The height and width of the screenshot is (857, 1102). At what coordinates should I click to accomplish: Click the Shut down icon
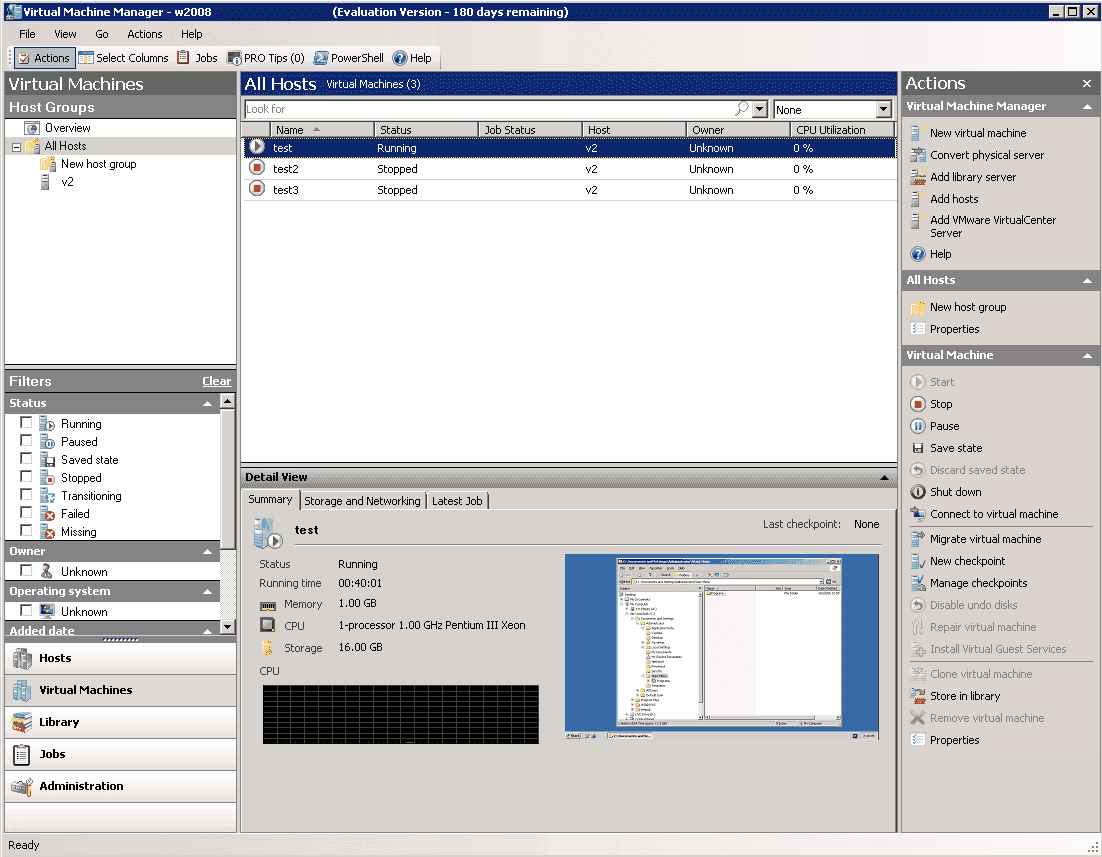tap(917, 491)
